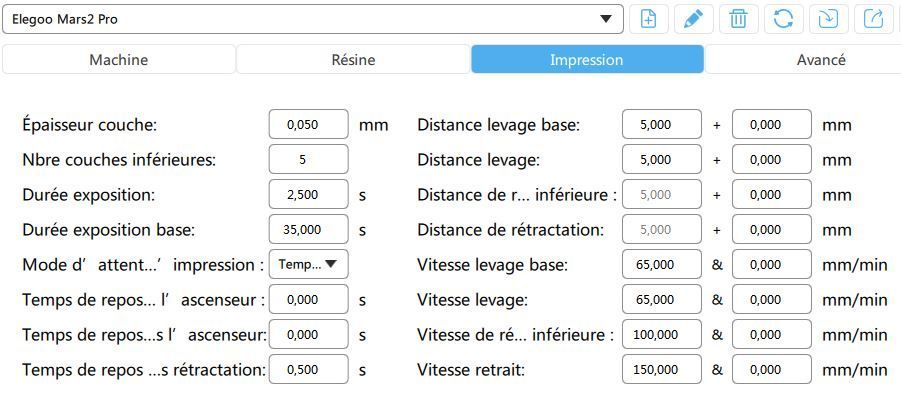The width and height of the screenshot is (901, 404).
Task: Click the import profile icon
Action: pyautogui.click(x=828, y=19)
